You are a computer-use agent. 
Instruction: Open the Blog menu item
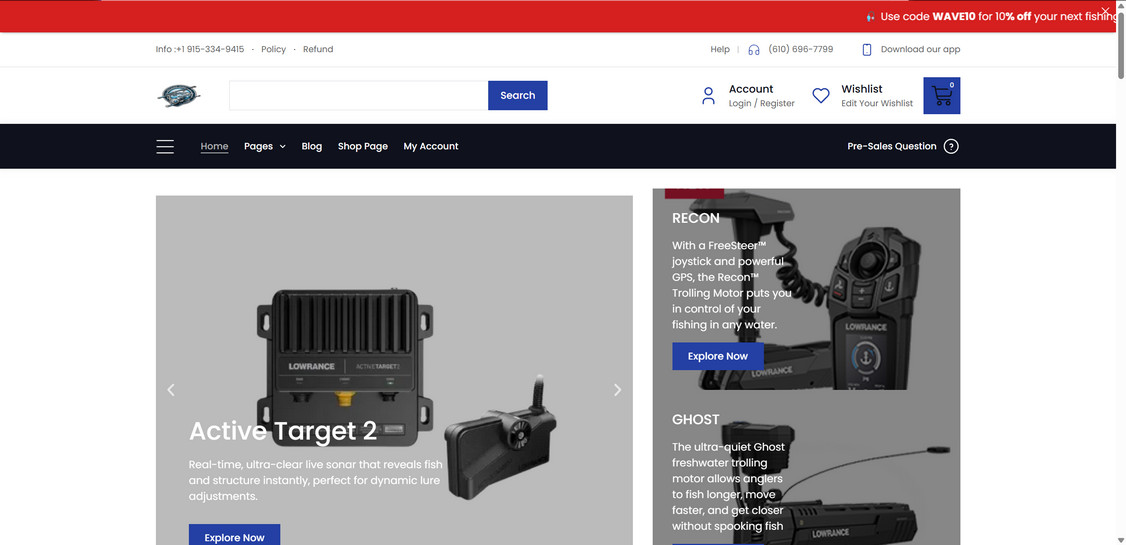(312, 146)
